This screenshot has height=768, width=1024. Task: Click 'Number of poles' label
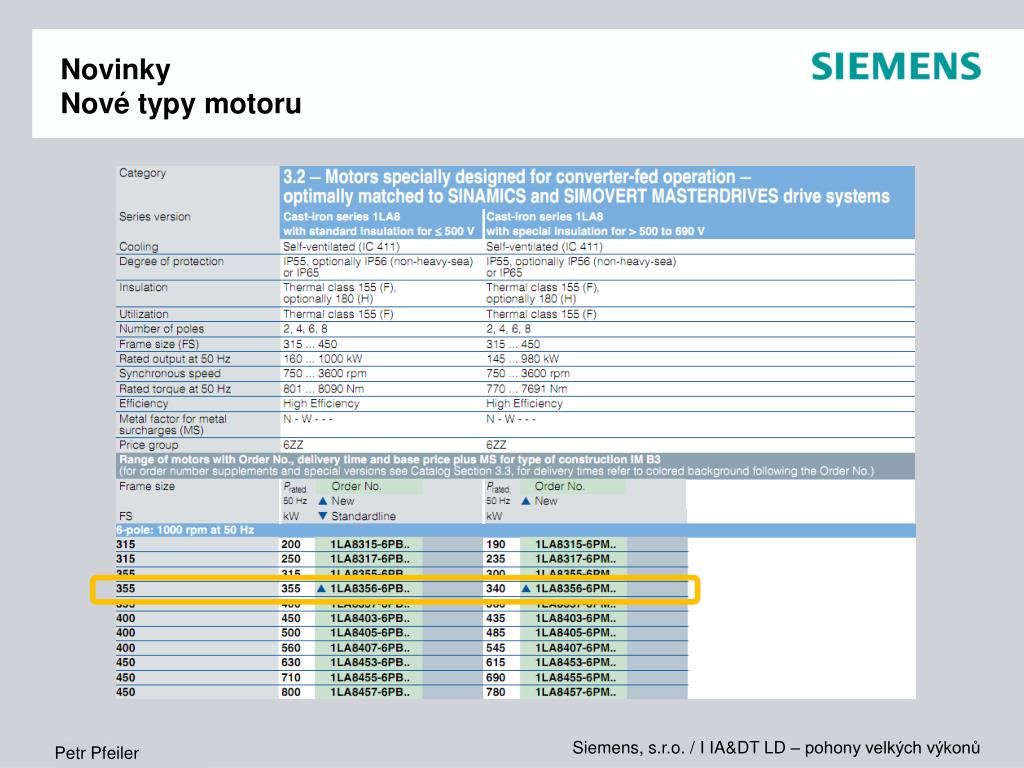click(161, 328)
